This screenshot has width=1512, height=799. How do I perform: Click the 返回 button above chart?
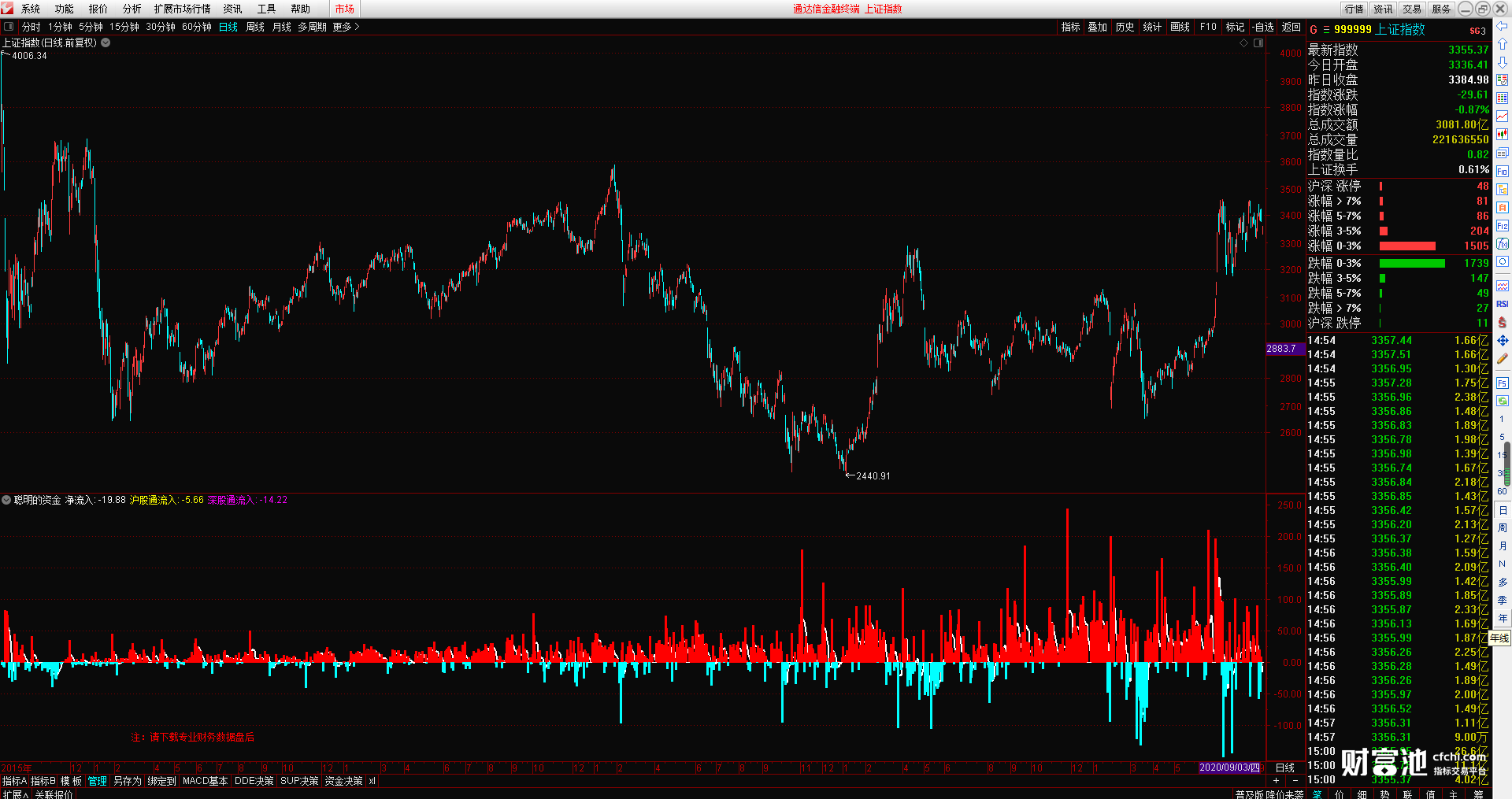point(1291,27)
